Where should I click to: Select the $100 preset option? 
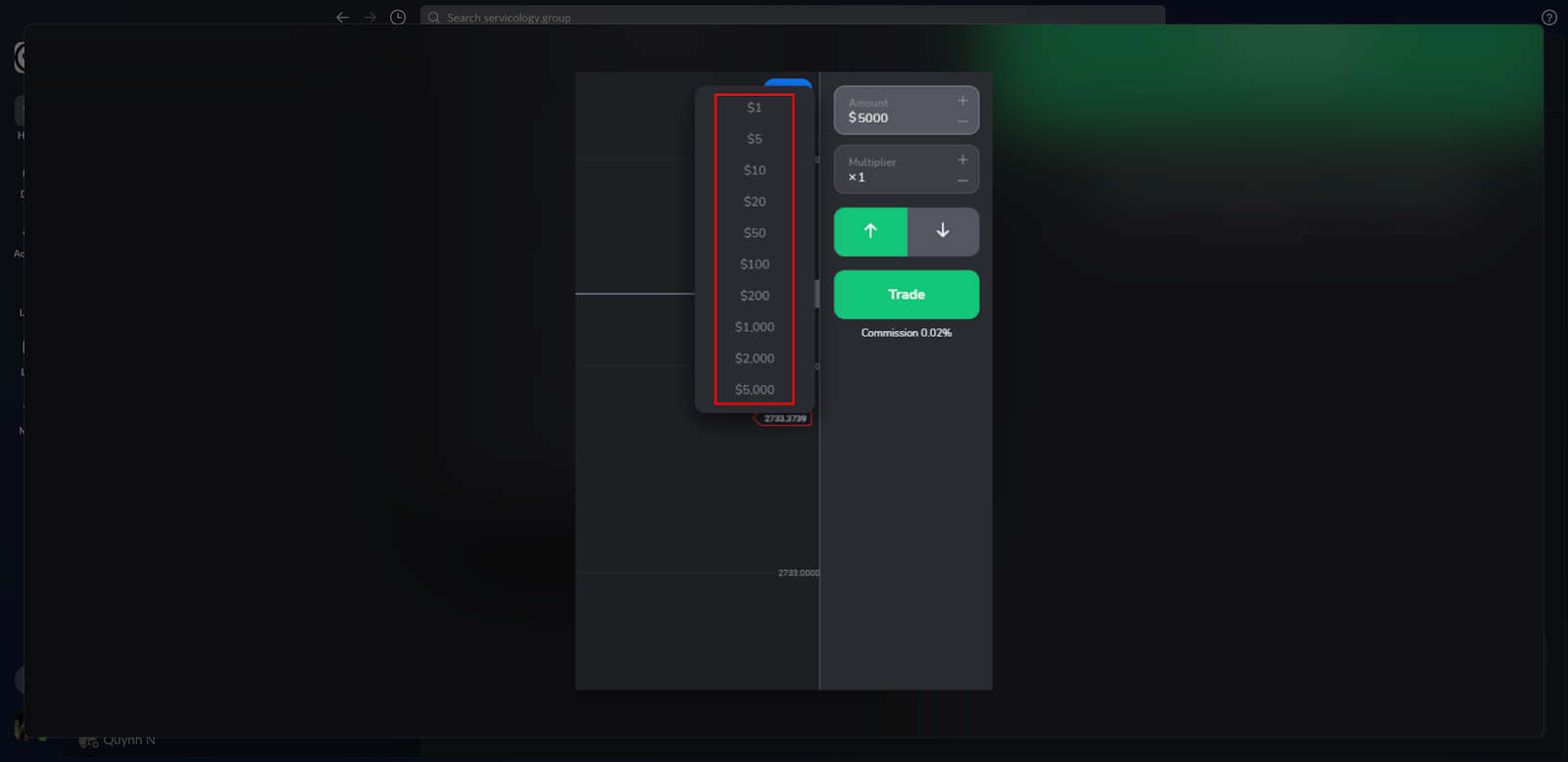(x=755, y=264)
